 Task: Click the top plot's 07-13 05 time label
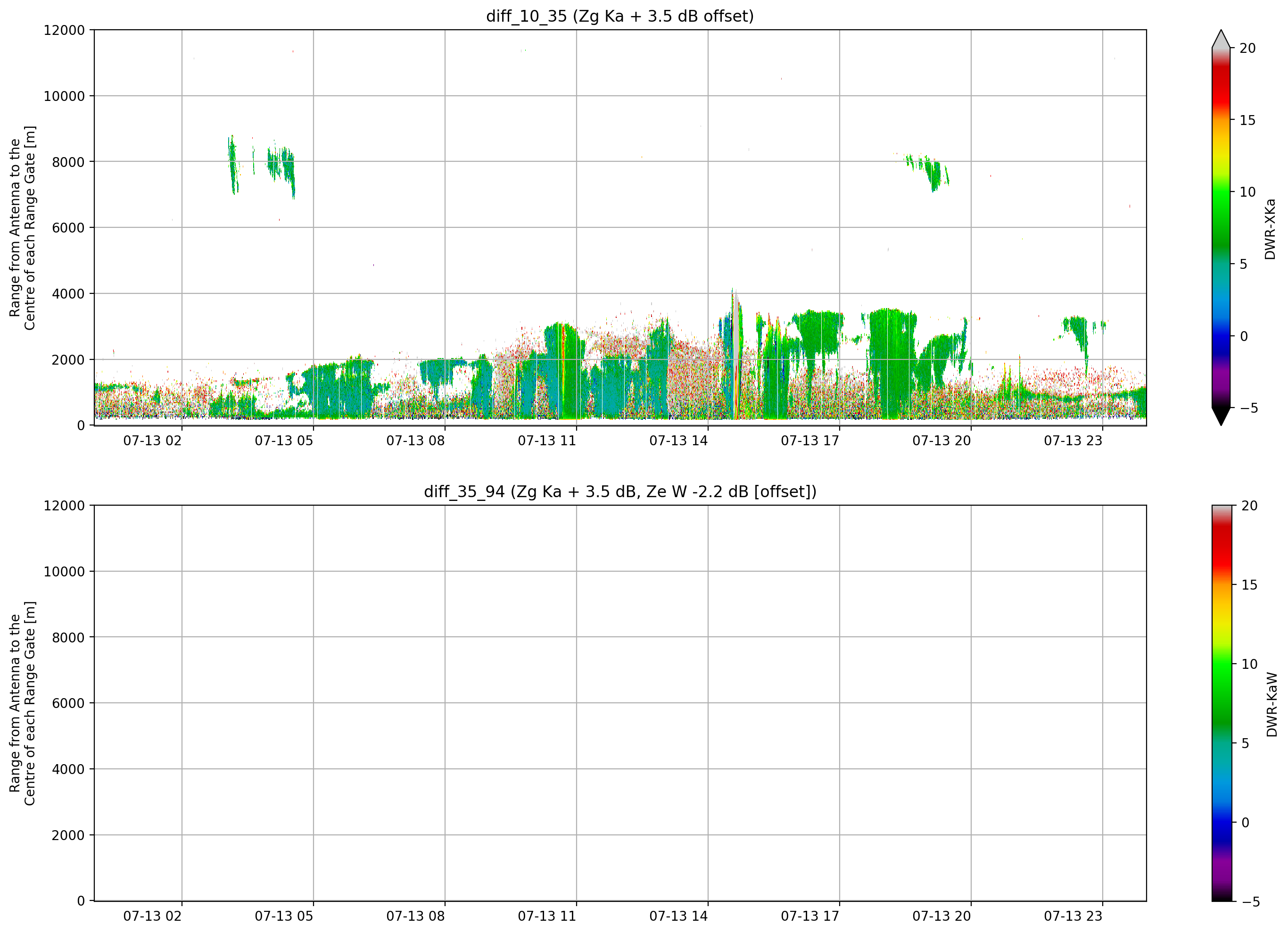coord(284,441)
